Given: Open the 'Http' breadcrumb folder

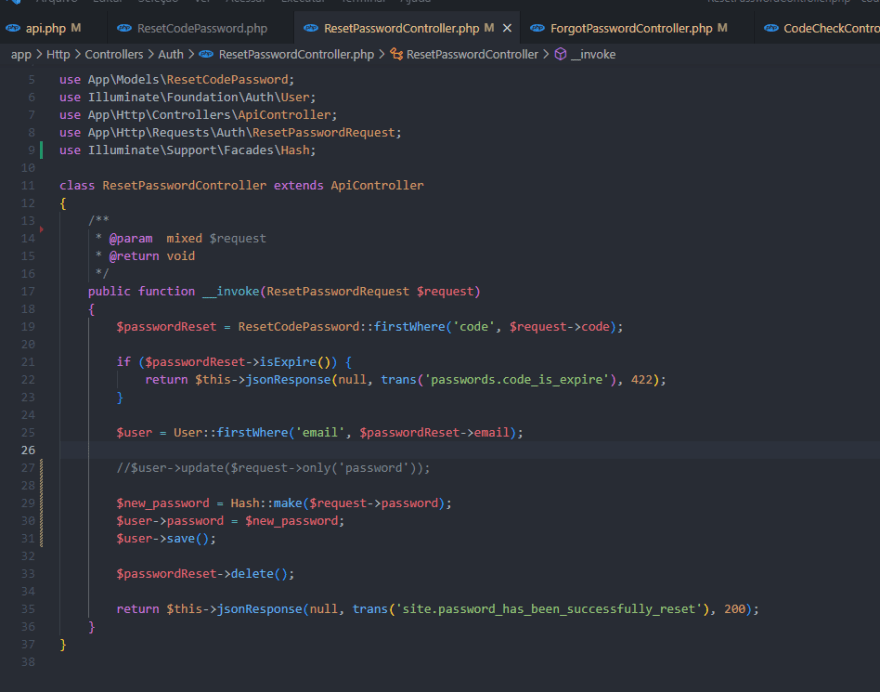Looking at the screenshot, I should (58, 54).
